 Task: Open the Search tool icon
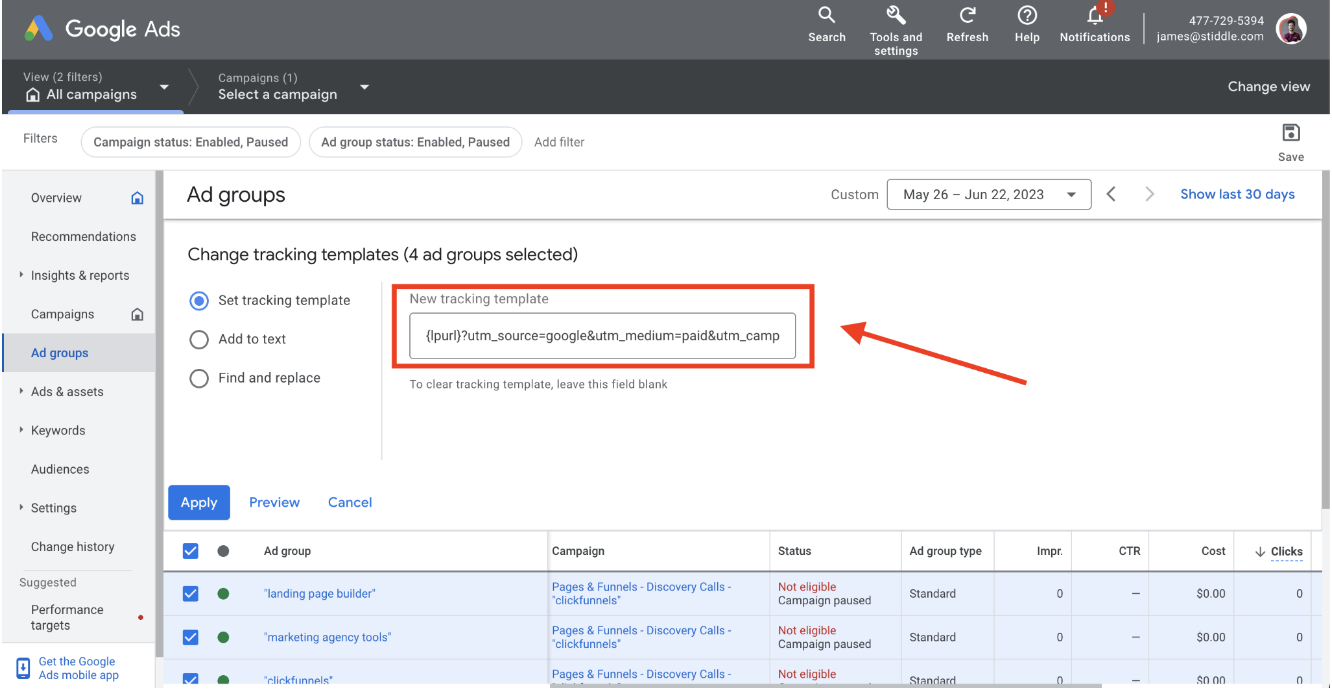pyautogui.click(x=826, y=15)
